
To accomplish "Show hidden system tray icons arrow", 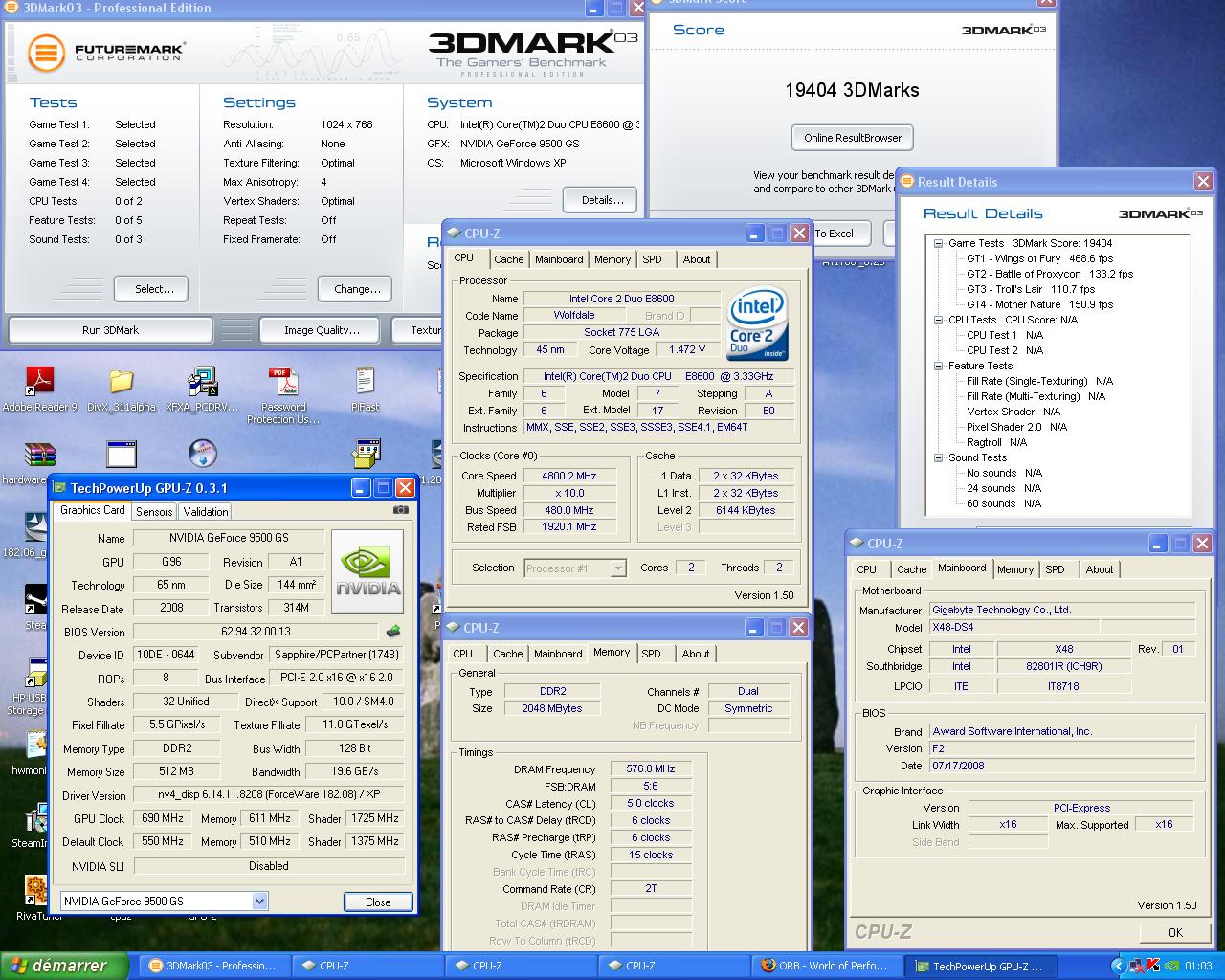I will [1117, 966].
